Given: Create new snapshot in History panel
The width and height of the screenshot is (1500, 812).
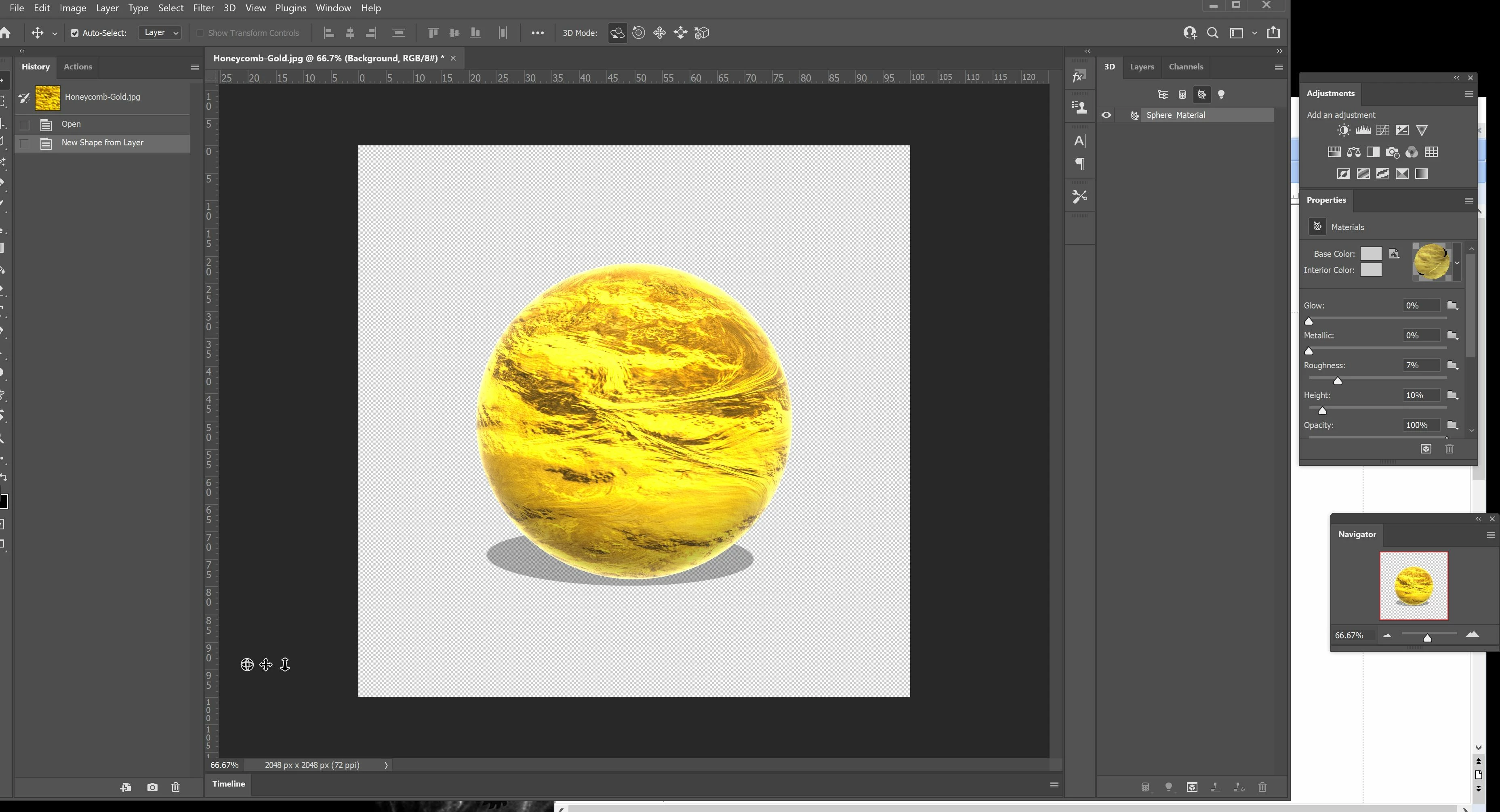Looking at the screenshot, I should (x=152, y=787).
